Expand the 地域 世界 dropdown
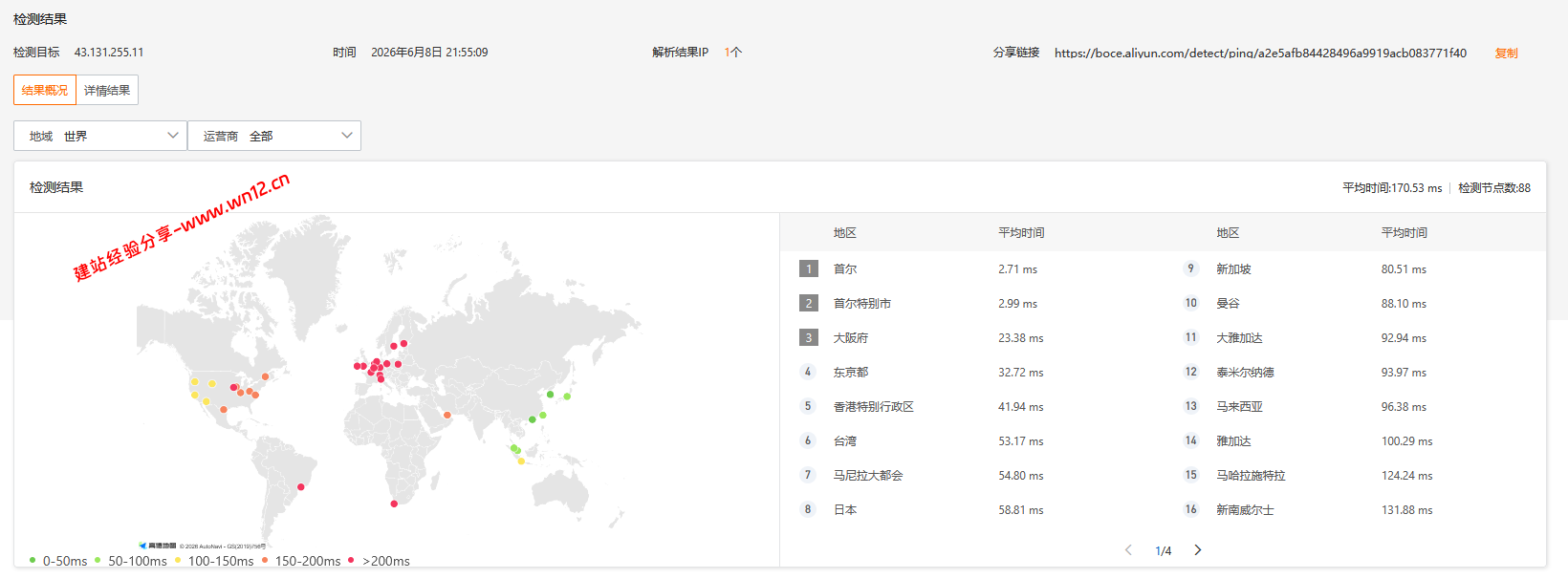The height and width of the screenshot is (579, 1568). pyautogui.click(x=100, y=136)
